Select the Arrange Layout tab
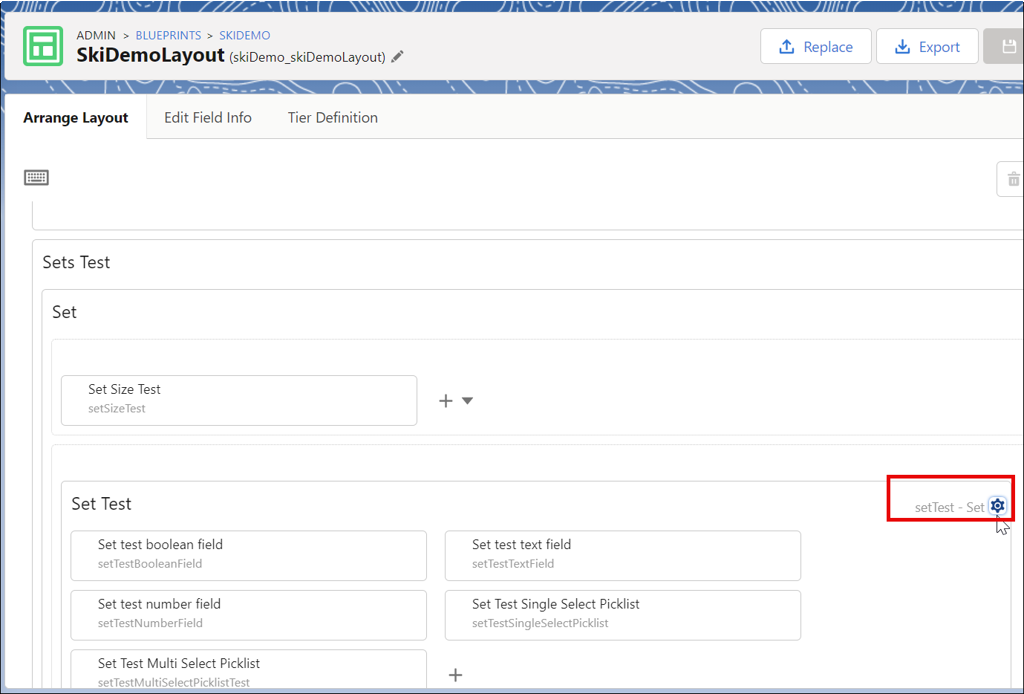This screenshot has width=1024, height=694. [x=76, y=118]
